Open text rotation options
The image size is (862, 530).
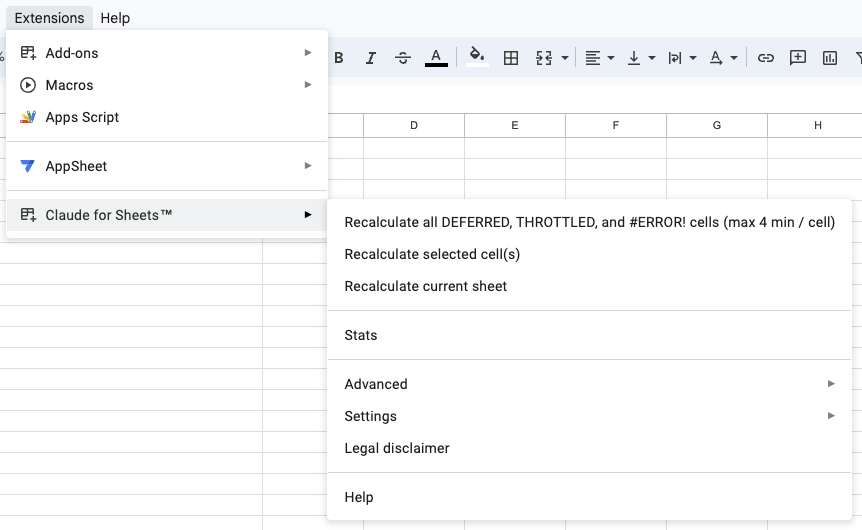click(716, 58)
